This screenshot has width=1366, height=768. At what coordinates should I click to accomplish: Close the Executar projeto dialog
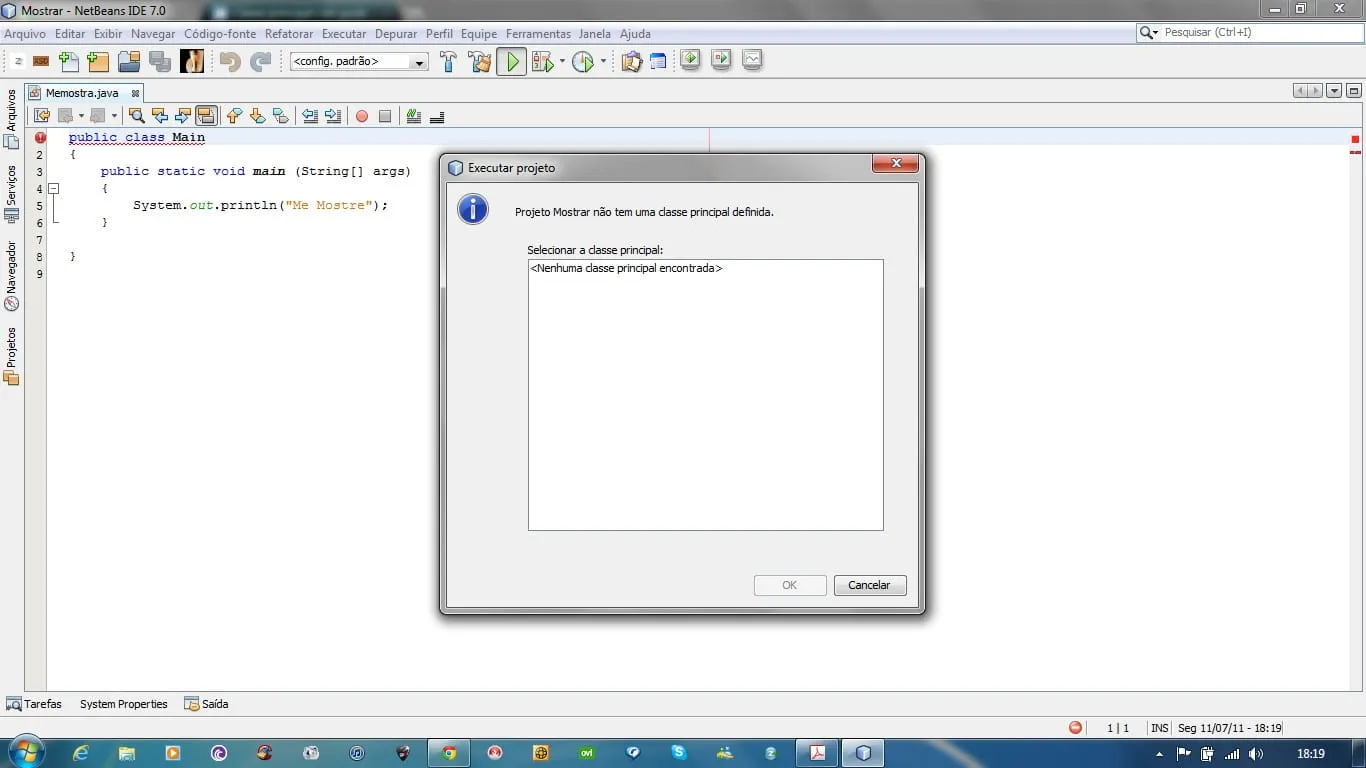click(x=895, y=164)
